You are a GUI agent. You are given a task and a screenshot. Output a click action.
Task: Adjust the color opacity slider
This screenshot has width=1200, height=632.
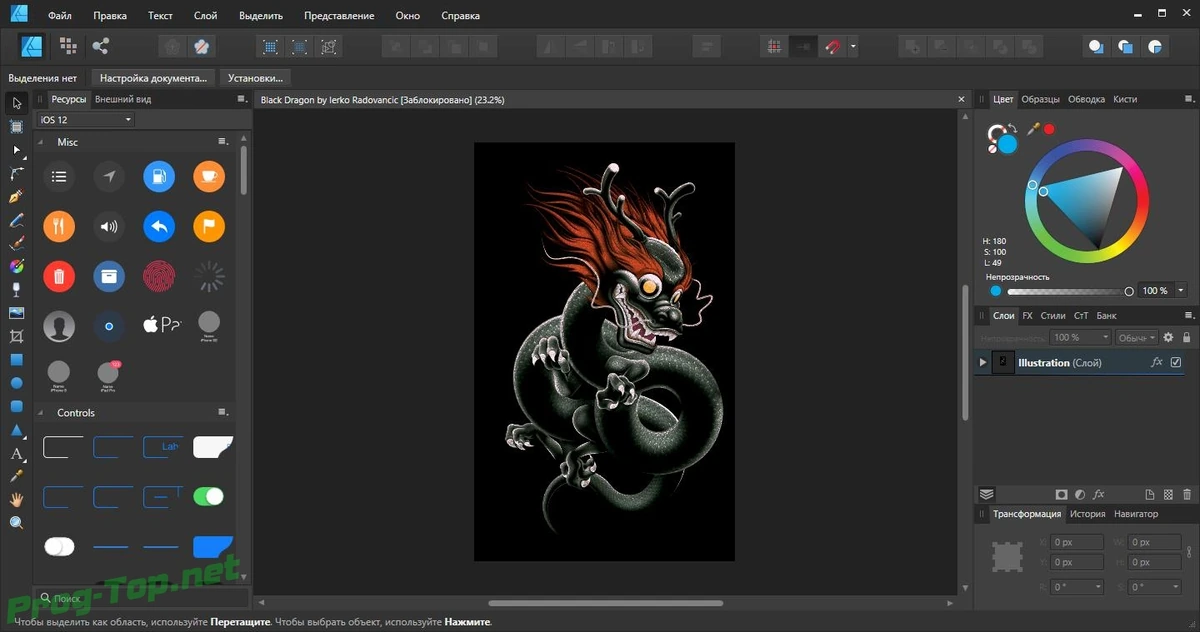click(x=1069, y=291)
